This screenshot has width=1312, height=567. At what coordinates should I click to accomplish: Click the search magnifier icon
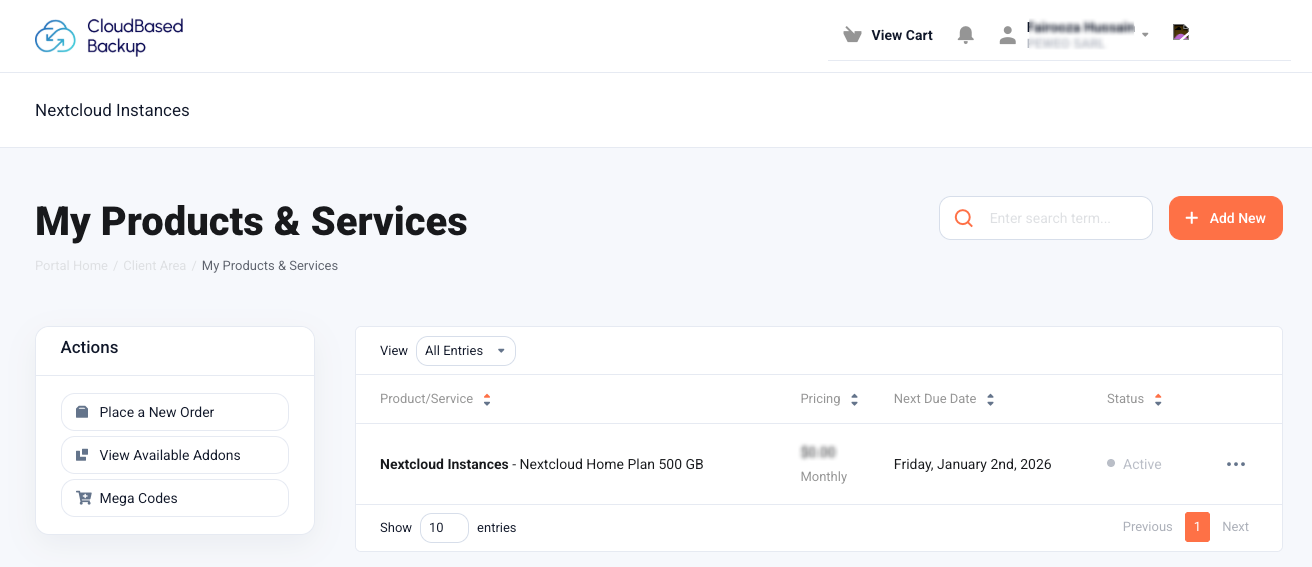point(964,218)
